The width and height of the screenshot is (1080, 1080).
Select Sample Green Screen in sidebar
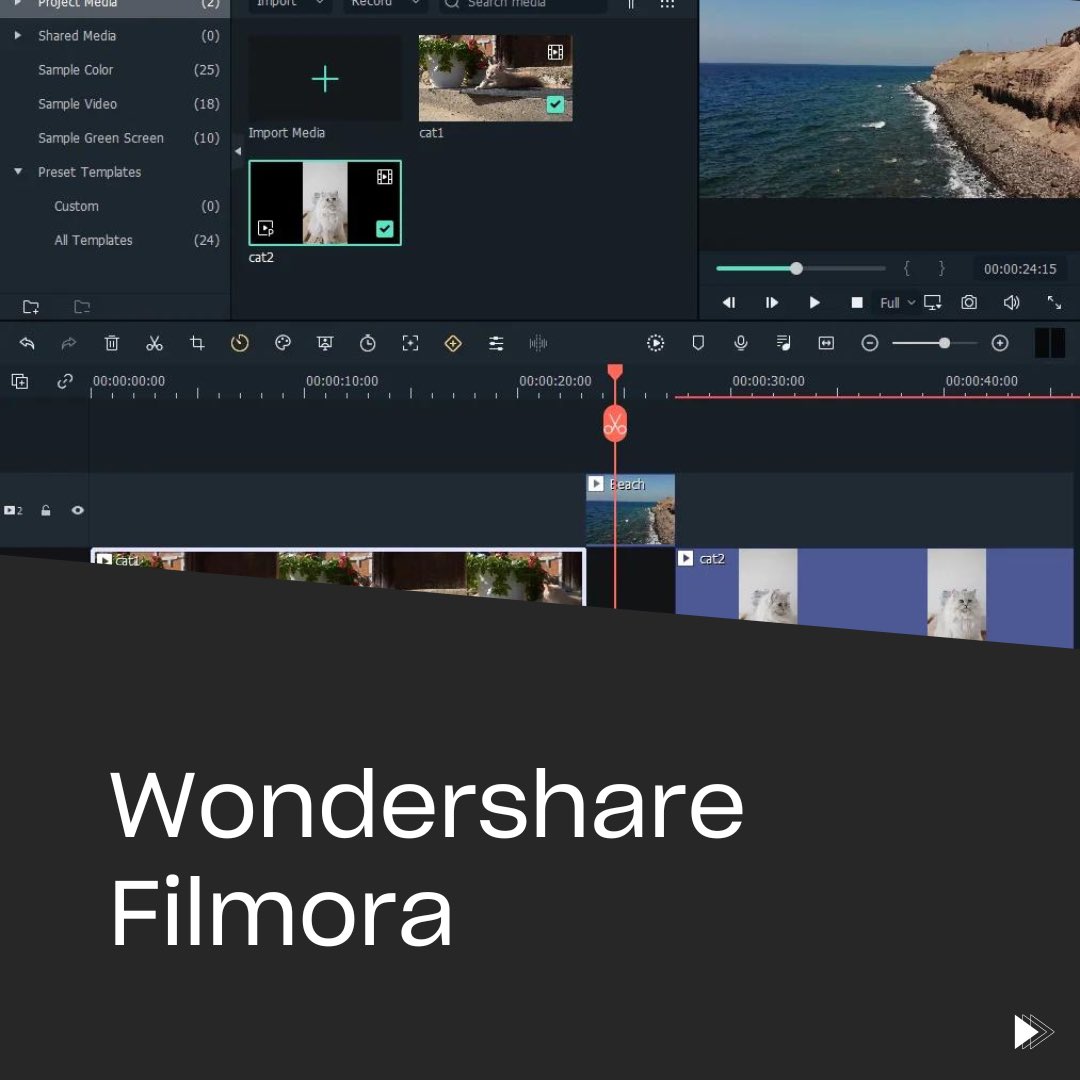[100, 138]
